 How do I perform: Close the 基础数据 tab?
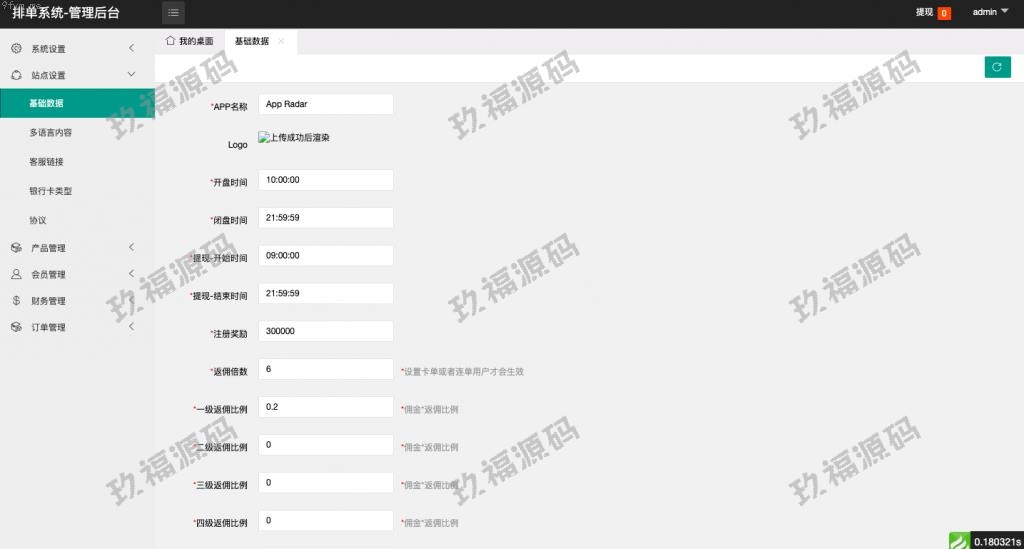tap(281, 41)
